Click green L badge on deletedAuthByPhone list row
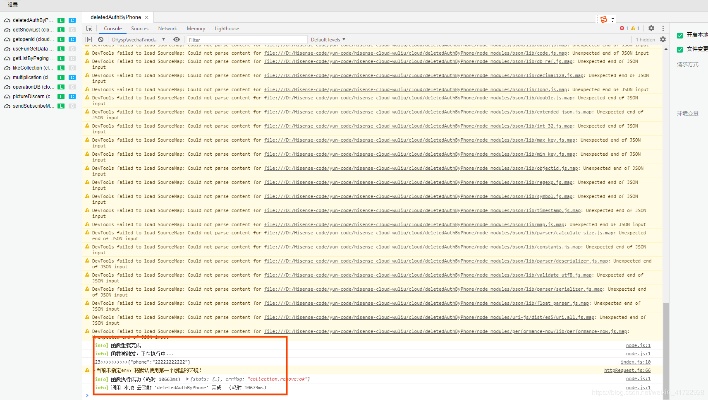The width and height of the screenshot is (708, 400). (x=61, y=20)
